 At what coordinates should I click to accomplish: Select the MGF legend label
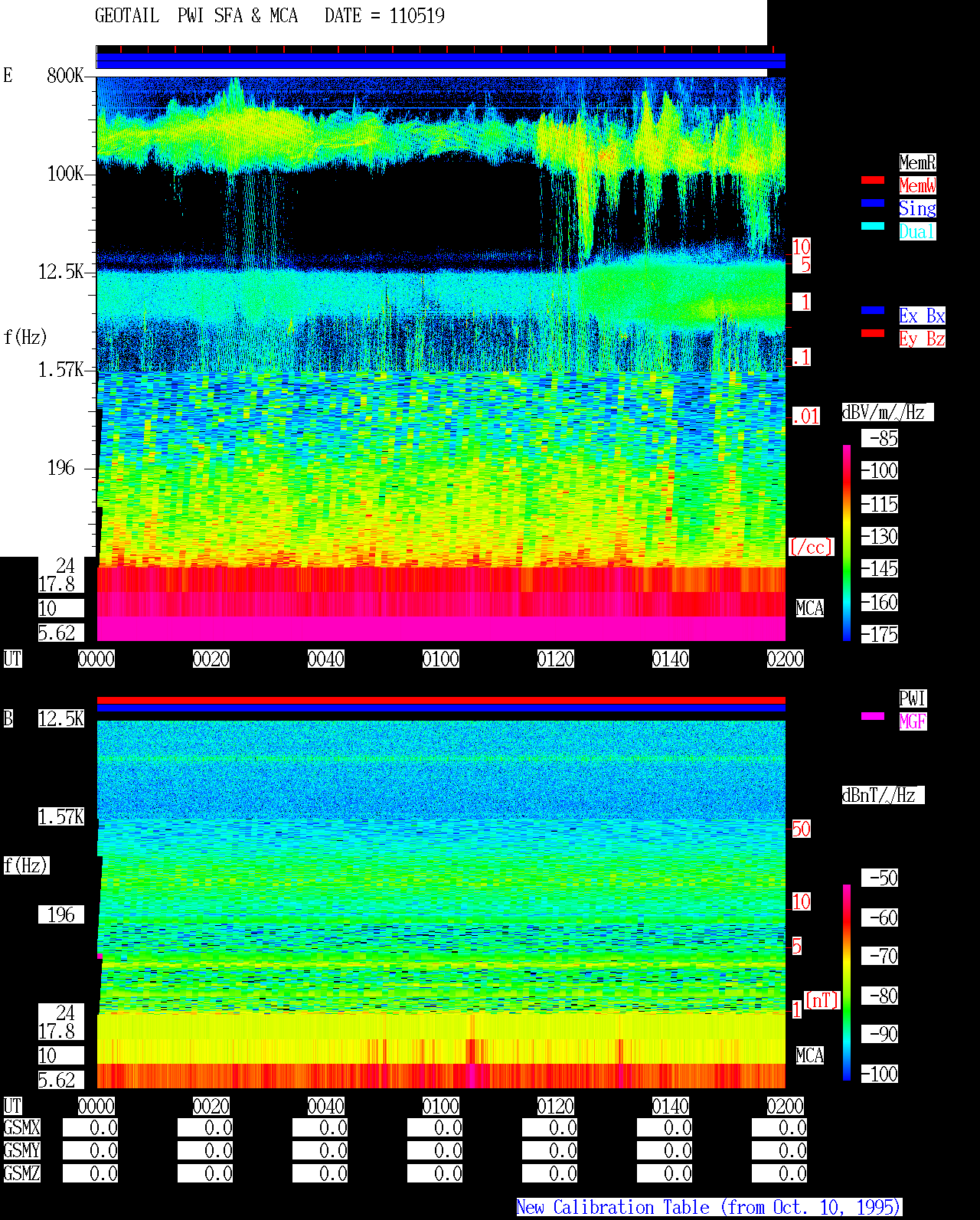coord(913,721)
